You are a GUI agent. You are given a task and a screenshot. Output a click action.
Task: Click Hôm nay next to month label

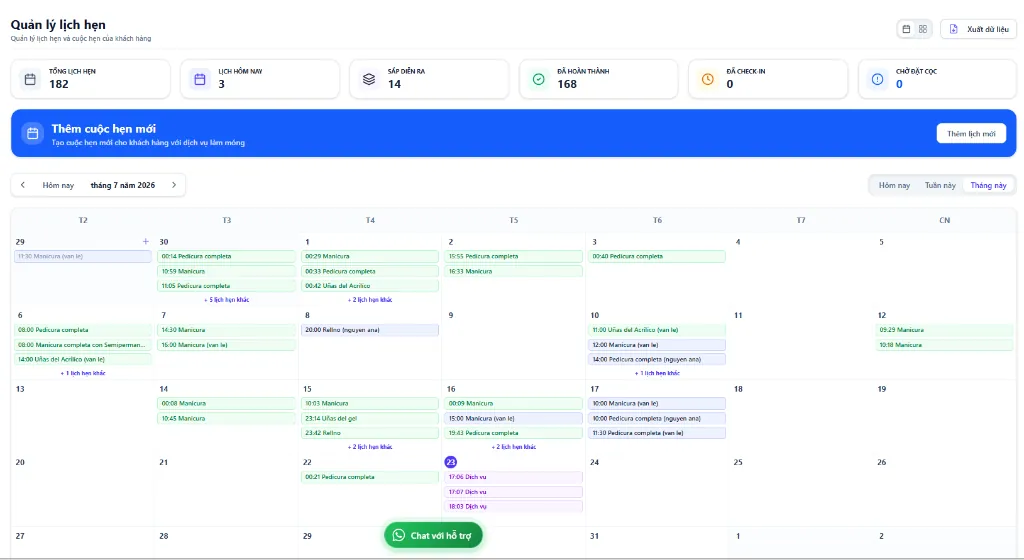[x=58, y=185]
